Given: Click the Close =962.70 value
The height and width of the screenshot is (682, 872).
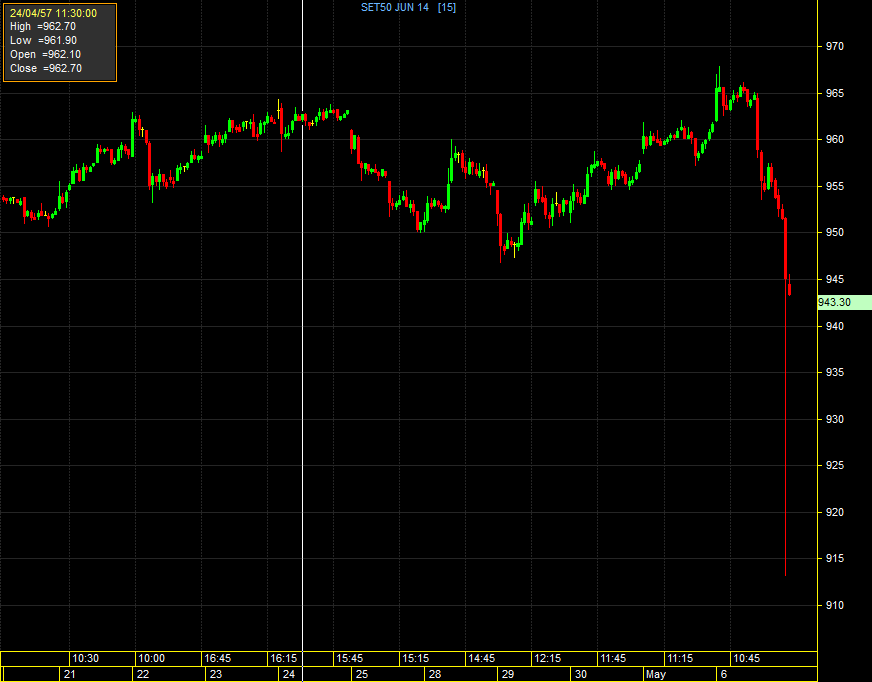Looking at the screenshot, I should click(46, 68).
